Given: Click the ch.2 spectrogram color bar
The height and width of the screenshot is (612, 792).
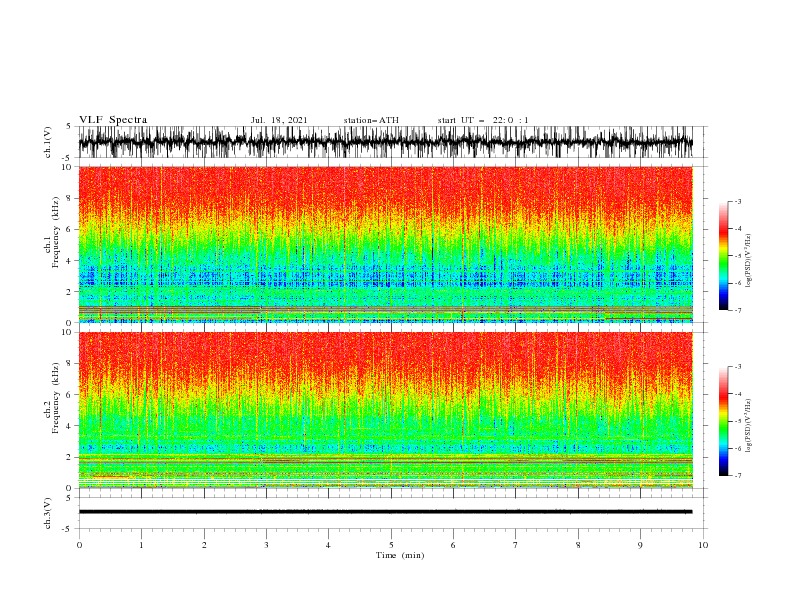Looking at the screenshot, I should [x=723, y=421].
